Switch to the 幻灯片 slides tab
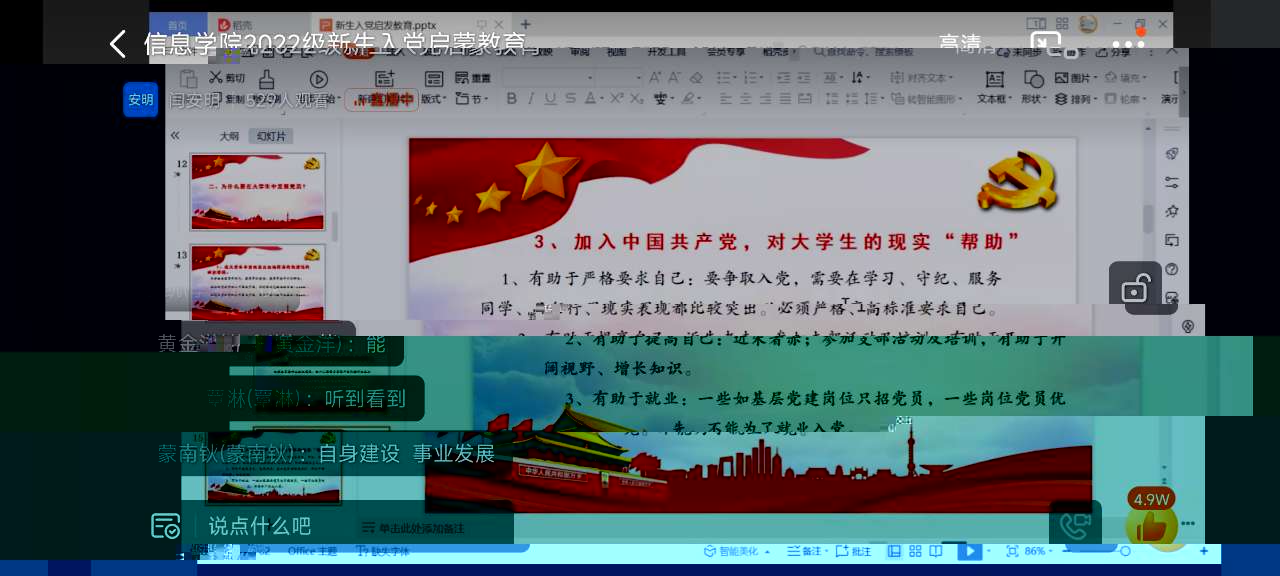The width and height of the screenshot is (1280, 576). (271, 136)
